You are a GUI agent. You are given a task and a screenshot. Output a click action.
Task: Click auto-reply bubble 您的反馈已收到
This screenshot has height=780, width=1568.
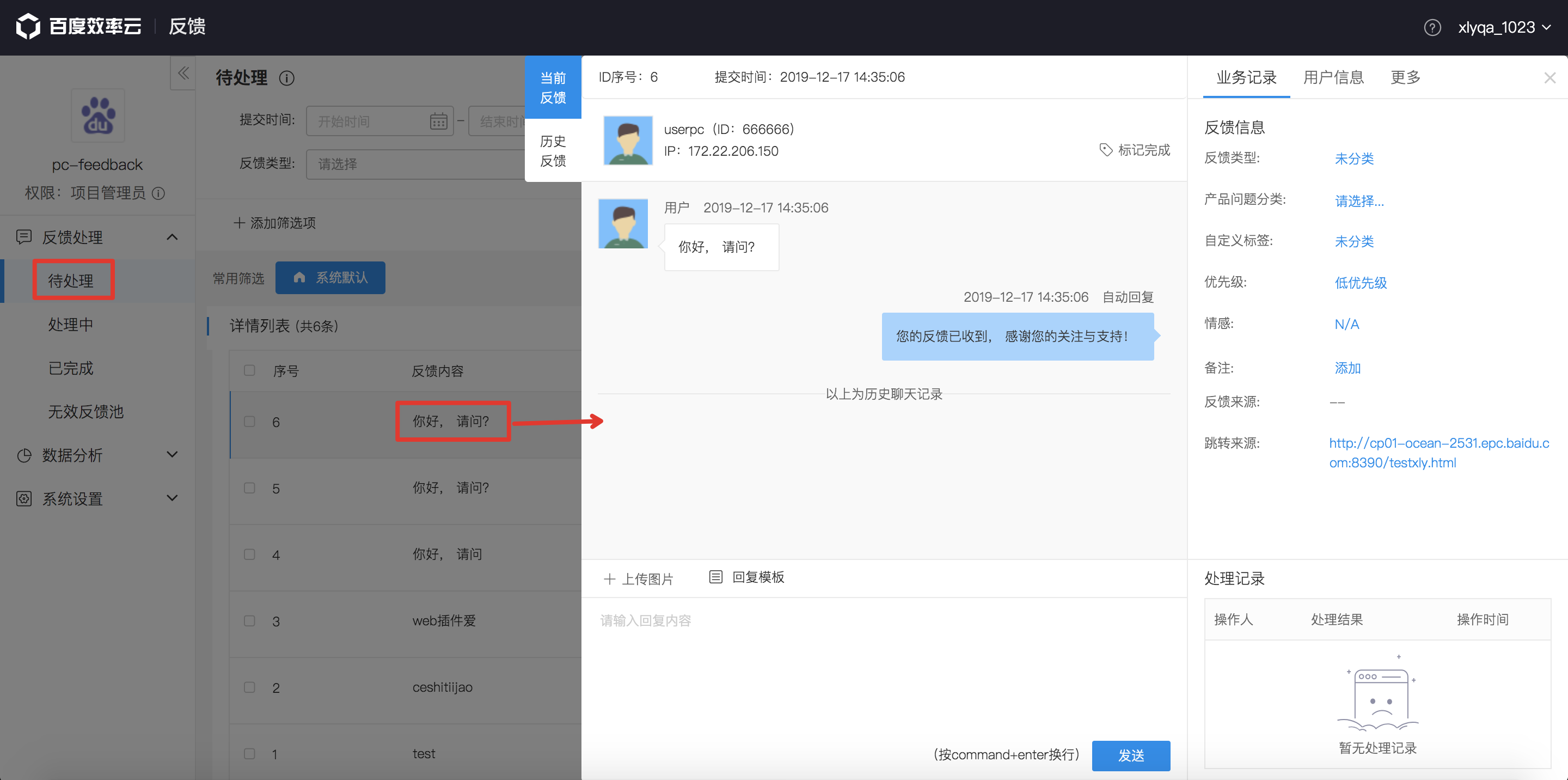coord(1018,336)
